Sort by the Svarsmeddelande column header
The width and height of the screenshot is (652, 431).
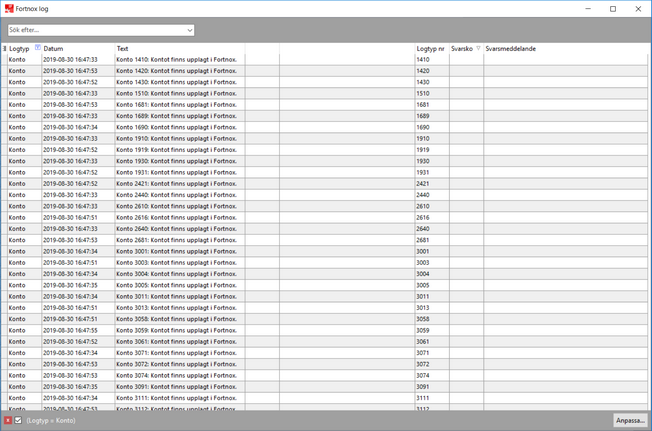(x=566, y=49)
